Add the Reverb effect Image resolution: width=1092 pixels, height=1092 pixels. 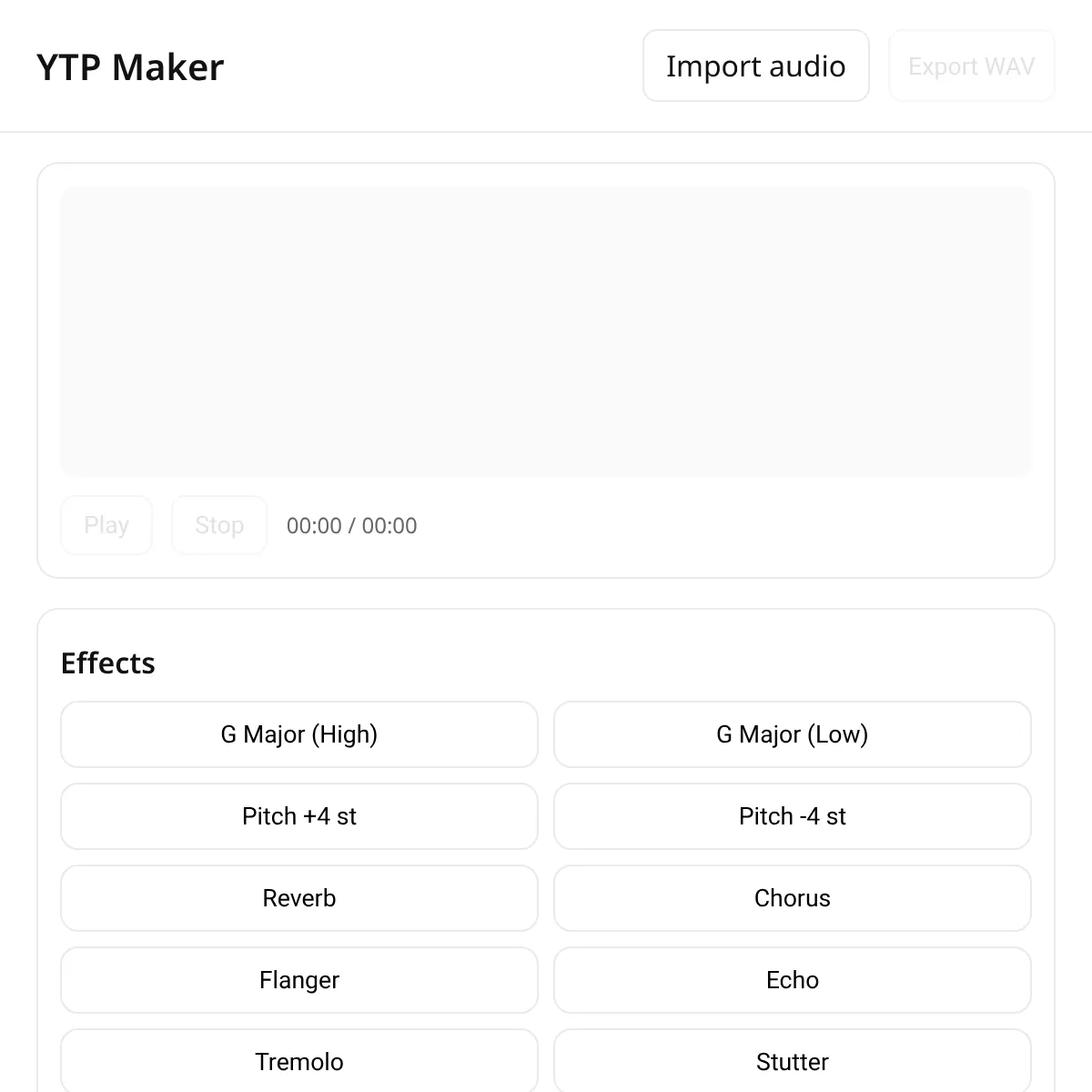click(298, 898)
